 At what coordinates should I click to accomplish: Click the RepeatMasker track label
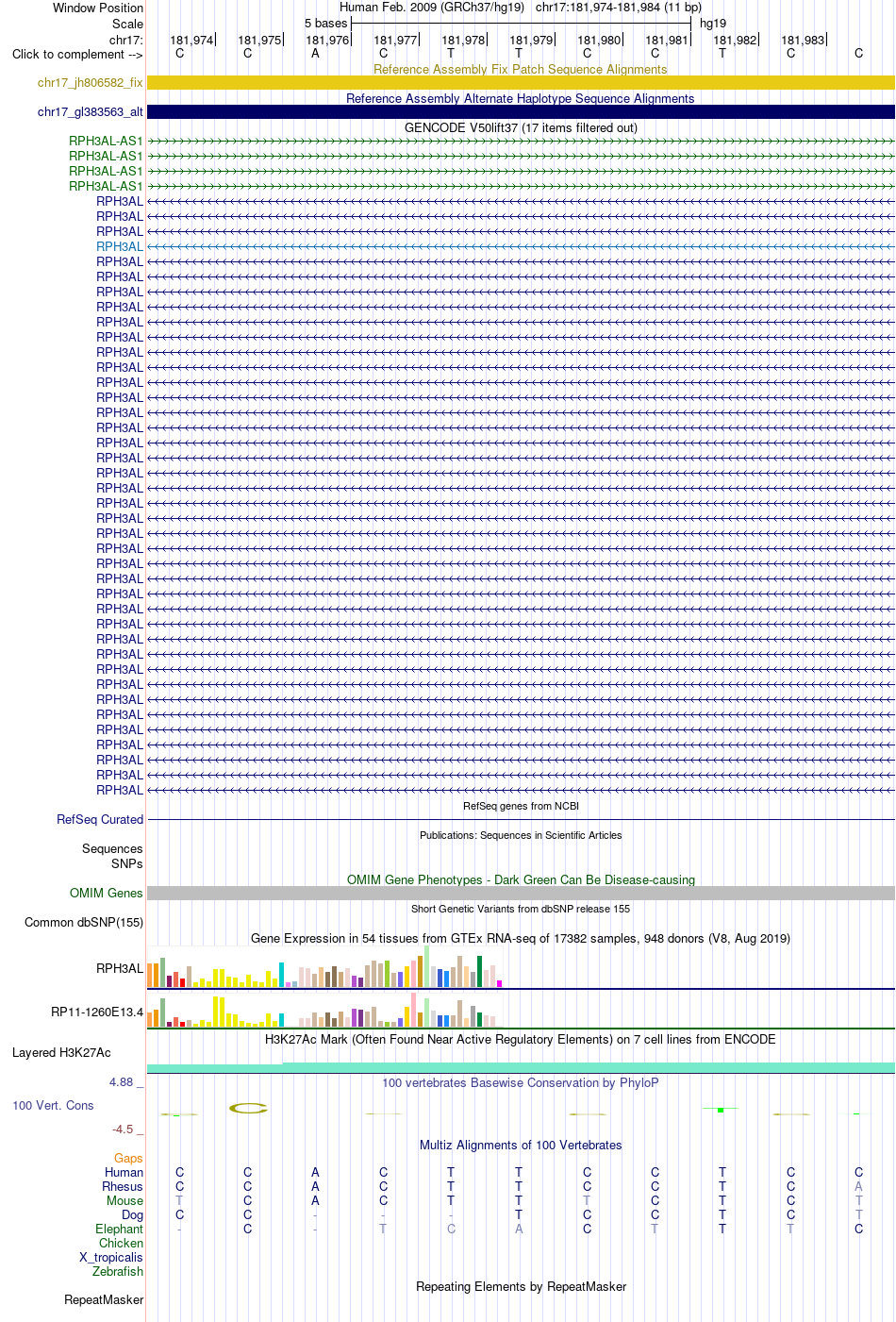(104, 1300)
